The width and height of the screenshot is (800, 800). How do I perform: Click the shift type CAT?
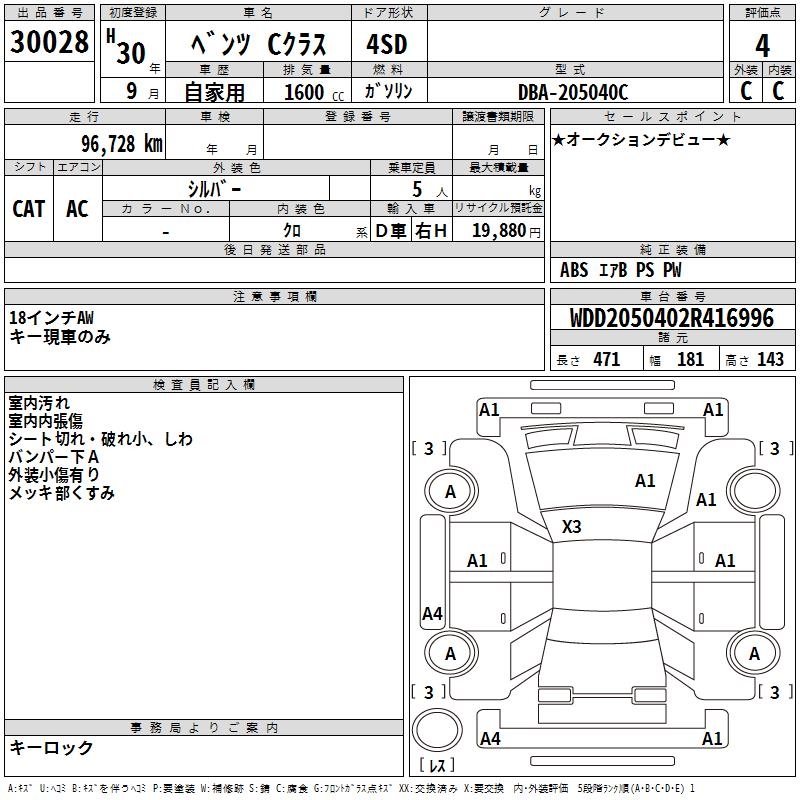click(x=29, y=209)
